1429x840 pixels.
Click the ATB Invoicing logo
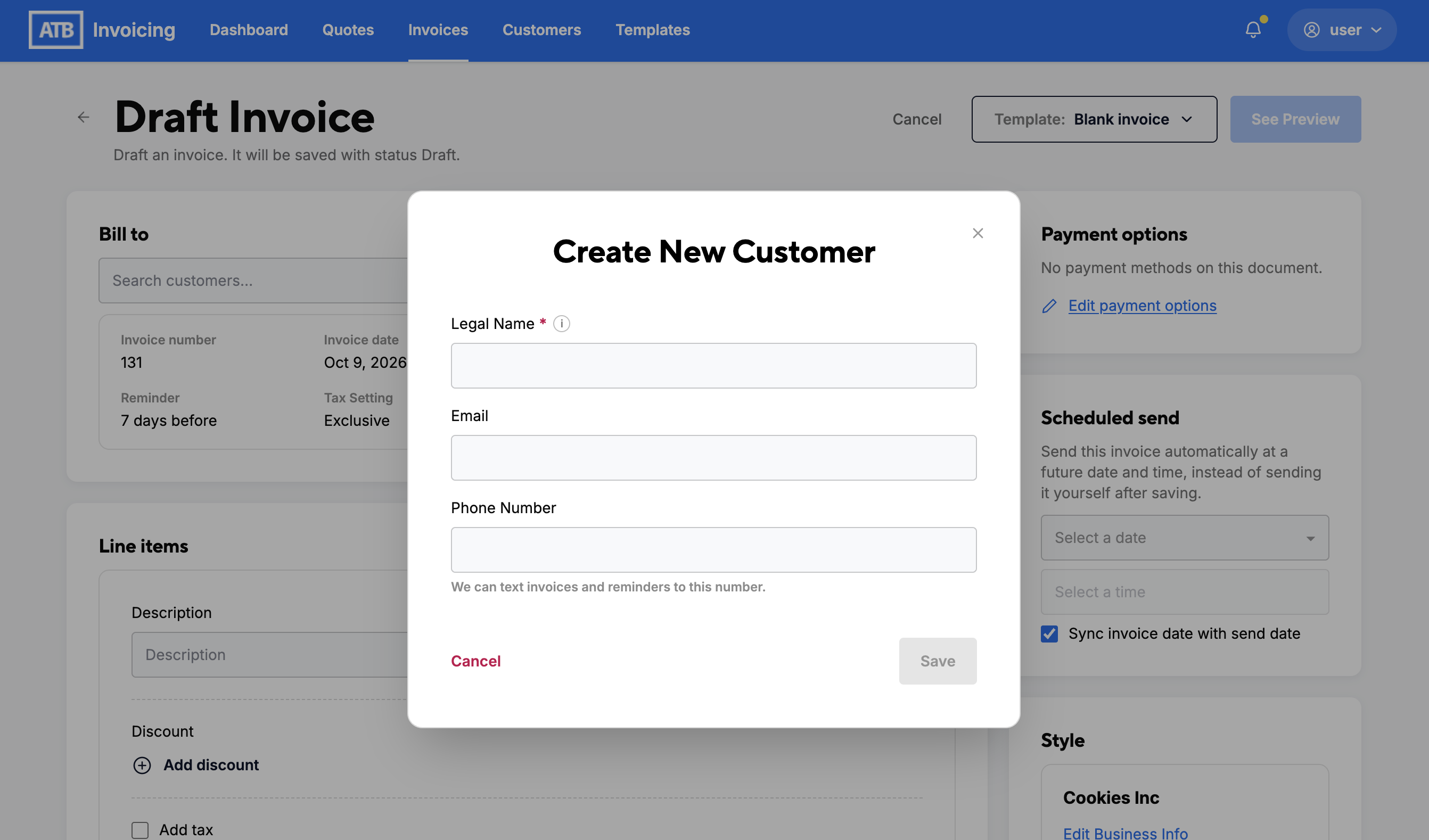(x=102, y=29)
